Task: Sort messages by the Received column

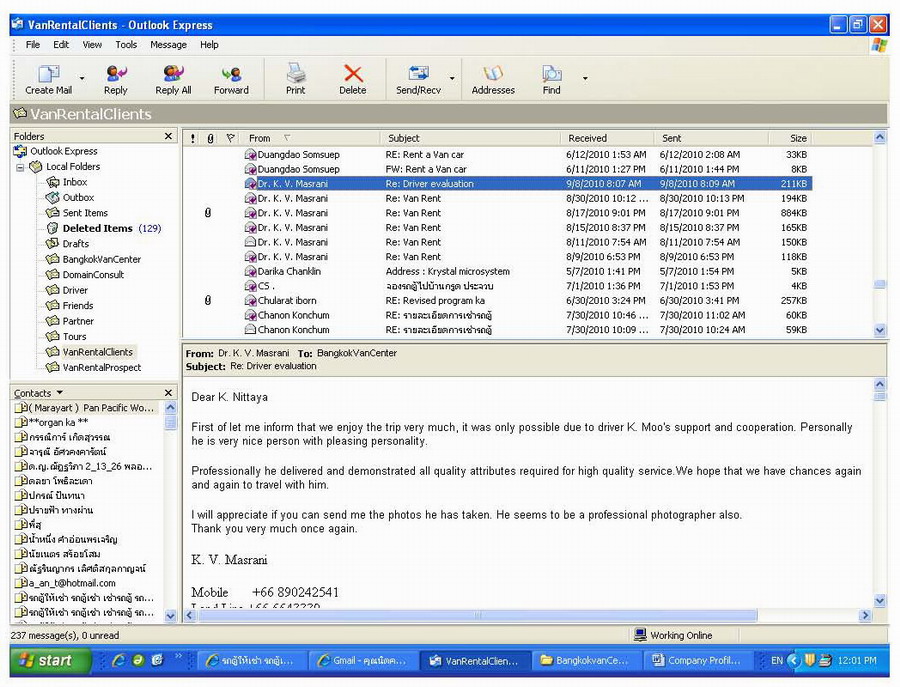Action: coord(607,138)
